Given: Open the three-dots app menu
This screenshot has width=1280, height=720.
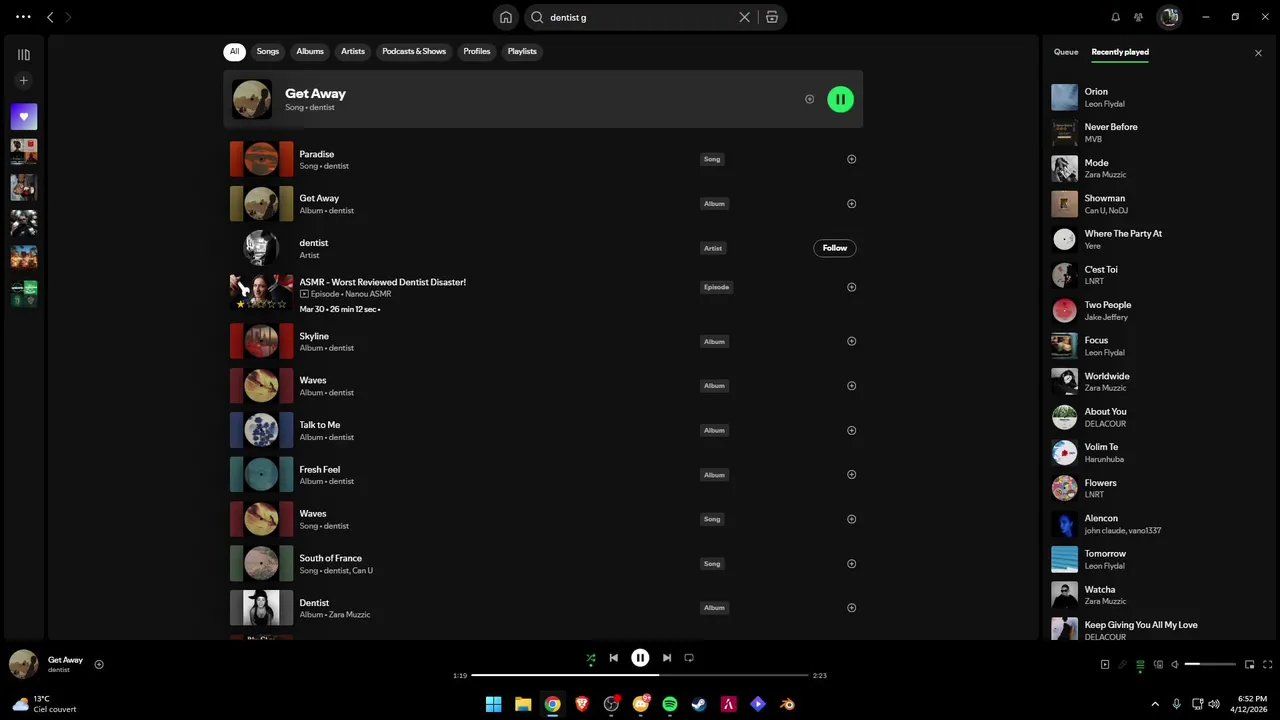Looking at the screenshot, I should (x=23, y=17).
